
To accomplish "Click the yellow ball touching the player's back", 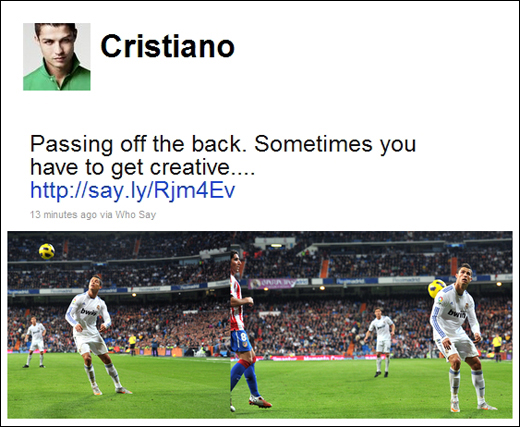I will pyautogui.click(x=436, y=289).
